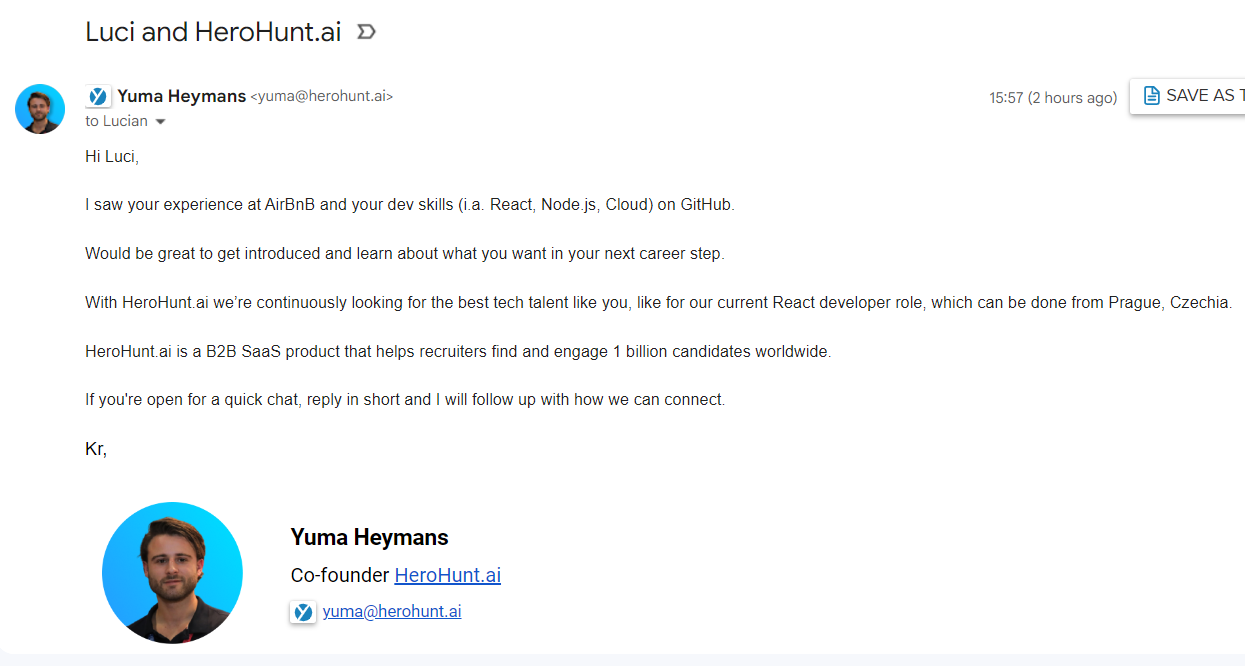This screenshot has width=1245, height=666.
Task: Click the paragraph mentioning AirBnB experience
Action: tap(410, 205)
